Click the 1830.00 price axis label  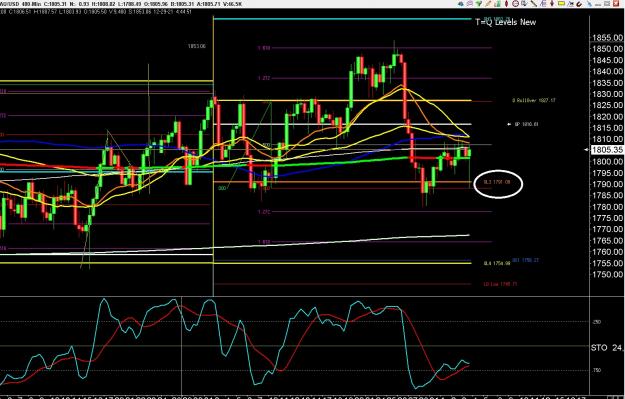point(607,94)
